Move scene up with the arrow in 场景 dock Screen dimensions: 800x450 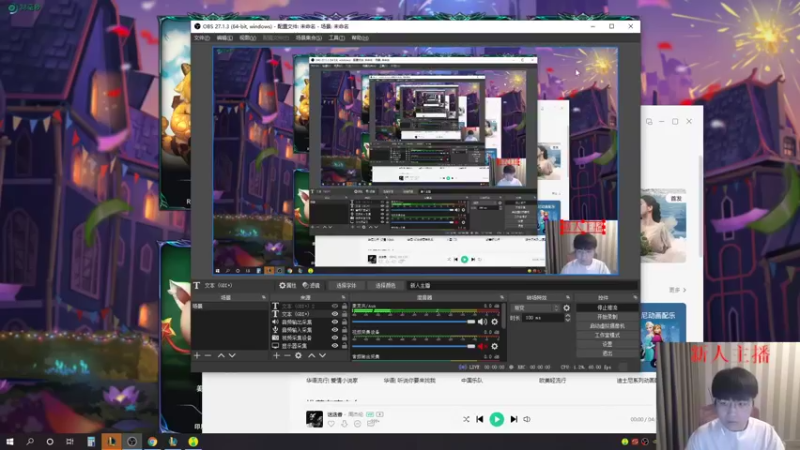pyautogui.click(x=221, y=355)
